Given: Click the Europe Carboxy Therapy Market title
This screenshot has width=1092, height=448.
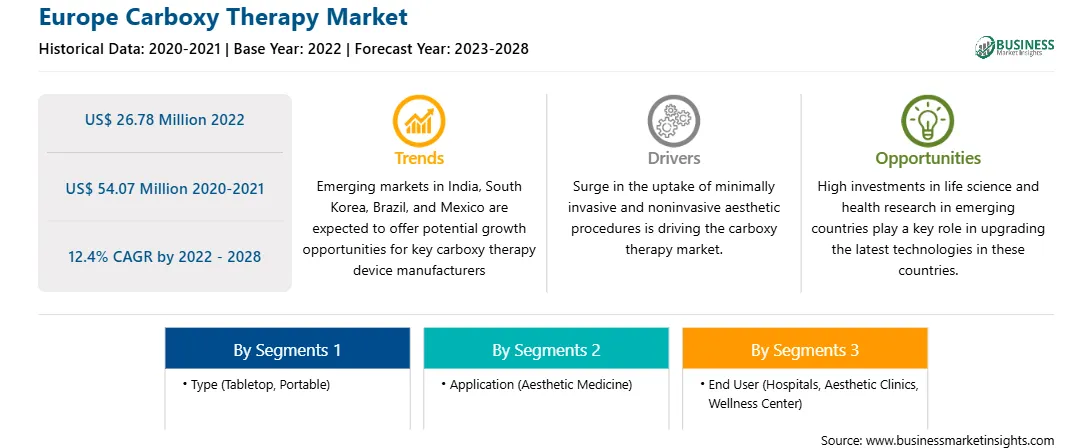Looking at the screenshot, I should click(224, 17).
